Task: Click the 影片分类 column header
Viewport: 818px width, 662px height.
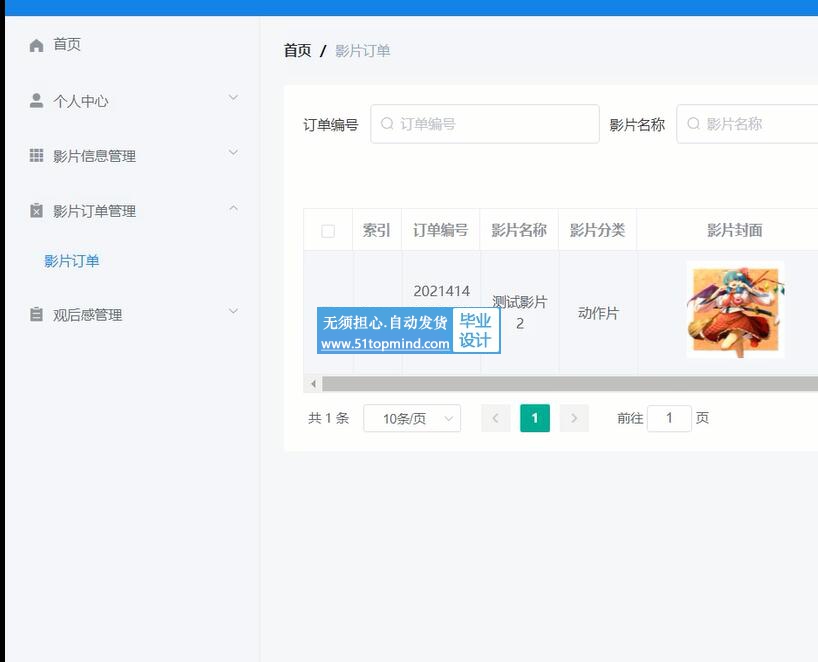Action: click(x=597, y=230)
